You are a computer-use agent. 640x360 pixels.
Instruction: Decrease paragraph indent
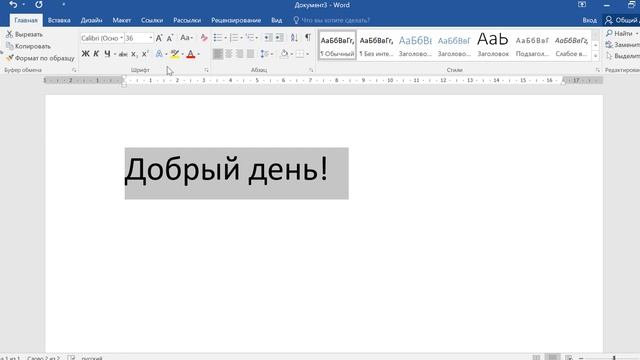(x=268, y=38)
